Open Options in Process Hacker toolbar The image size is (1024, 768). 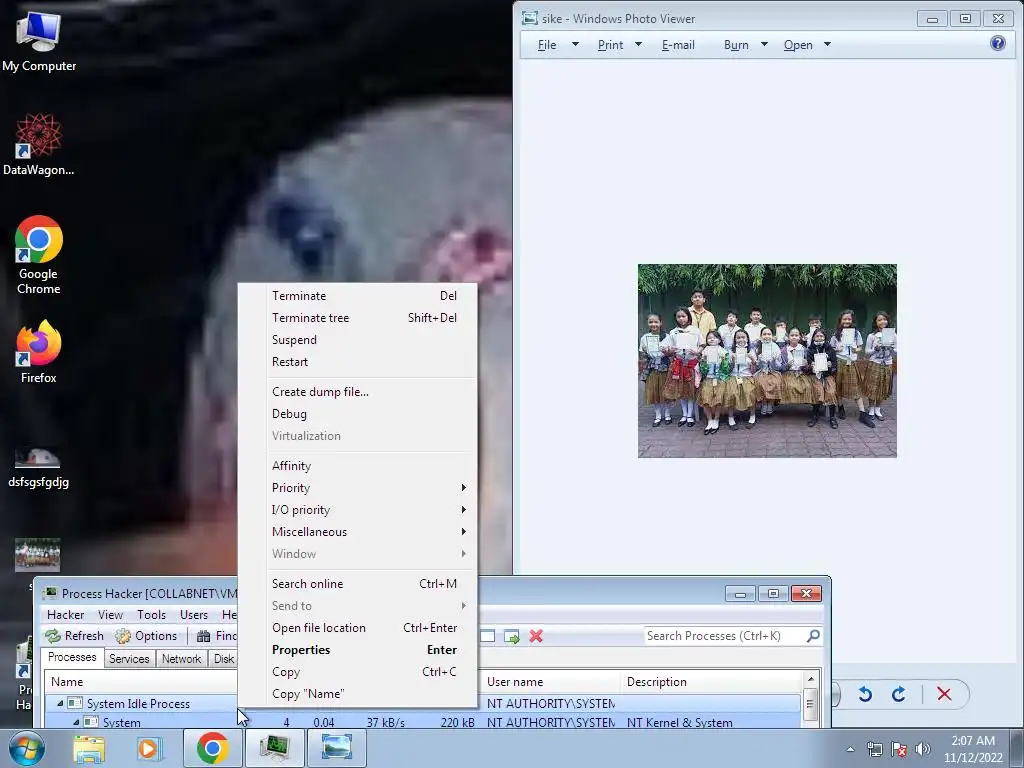[x=146, y=635]
